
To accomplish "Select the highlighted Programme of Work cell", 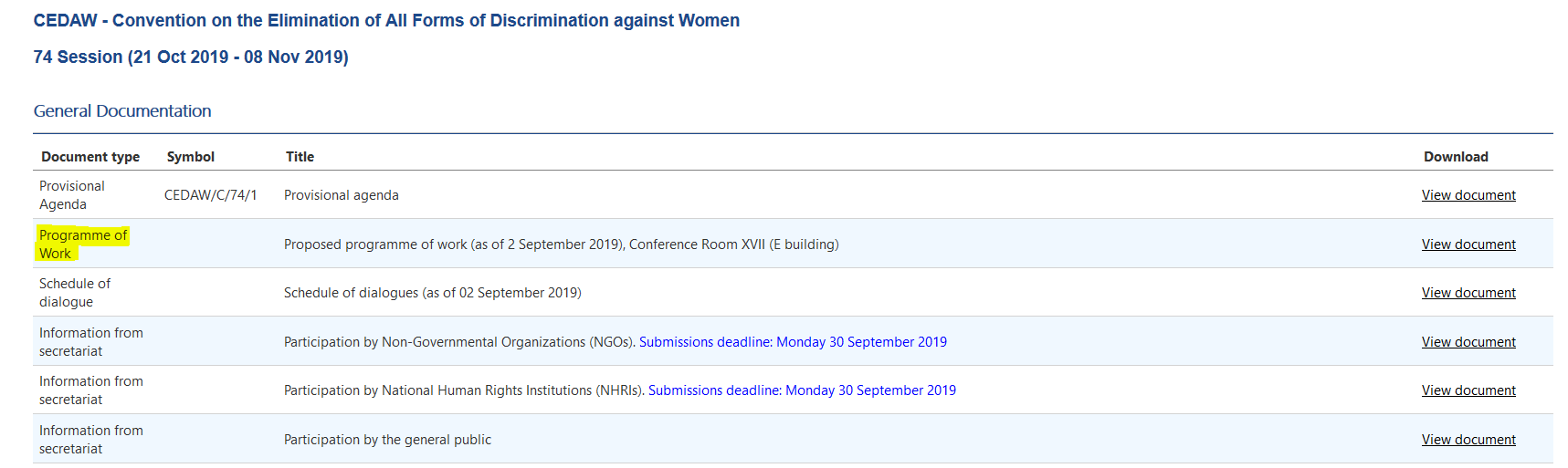I will click(83, 244).
